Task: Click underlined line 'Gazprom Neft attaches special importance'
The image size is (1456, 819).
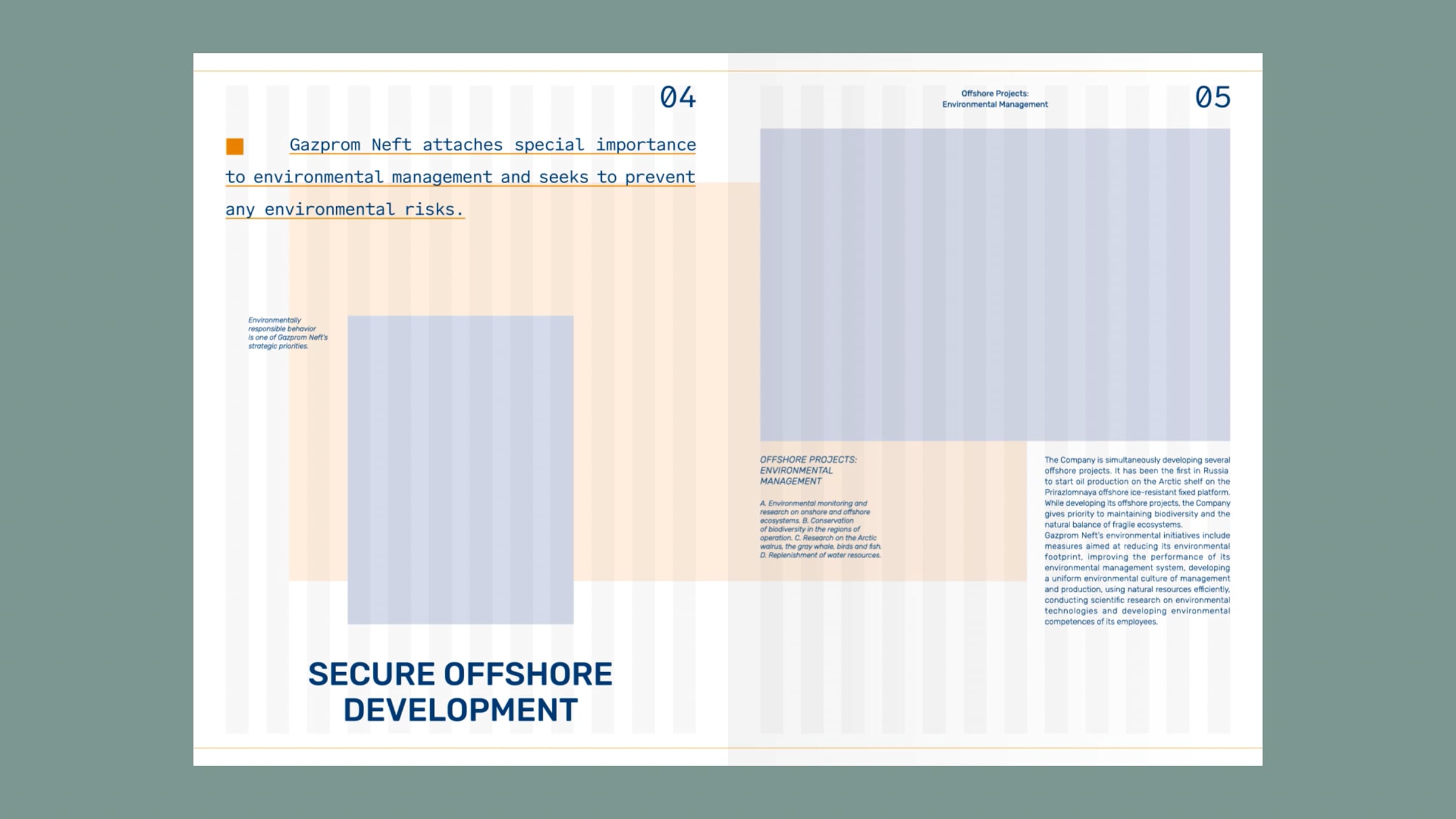Action: coord(492,145)
